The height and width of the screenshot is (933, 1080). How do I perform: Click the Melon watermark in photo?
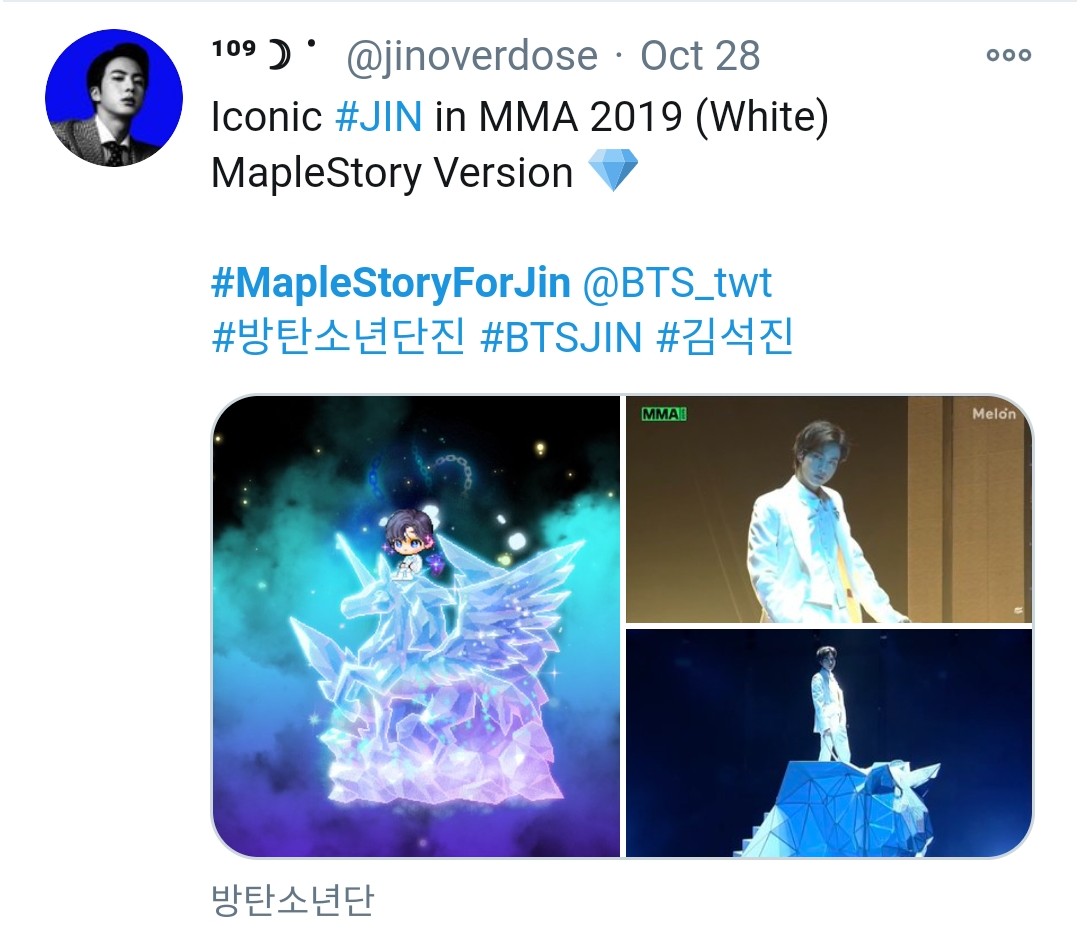point(994,414)
